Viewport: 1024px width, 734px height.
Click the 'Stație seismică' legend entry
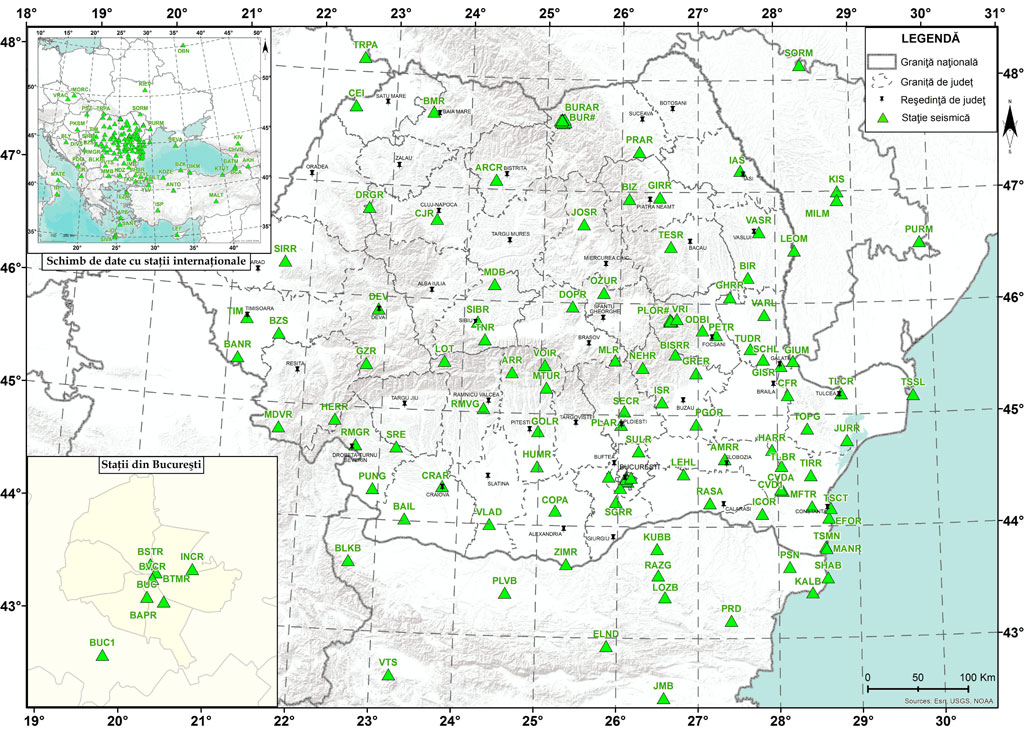(936, 118)
